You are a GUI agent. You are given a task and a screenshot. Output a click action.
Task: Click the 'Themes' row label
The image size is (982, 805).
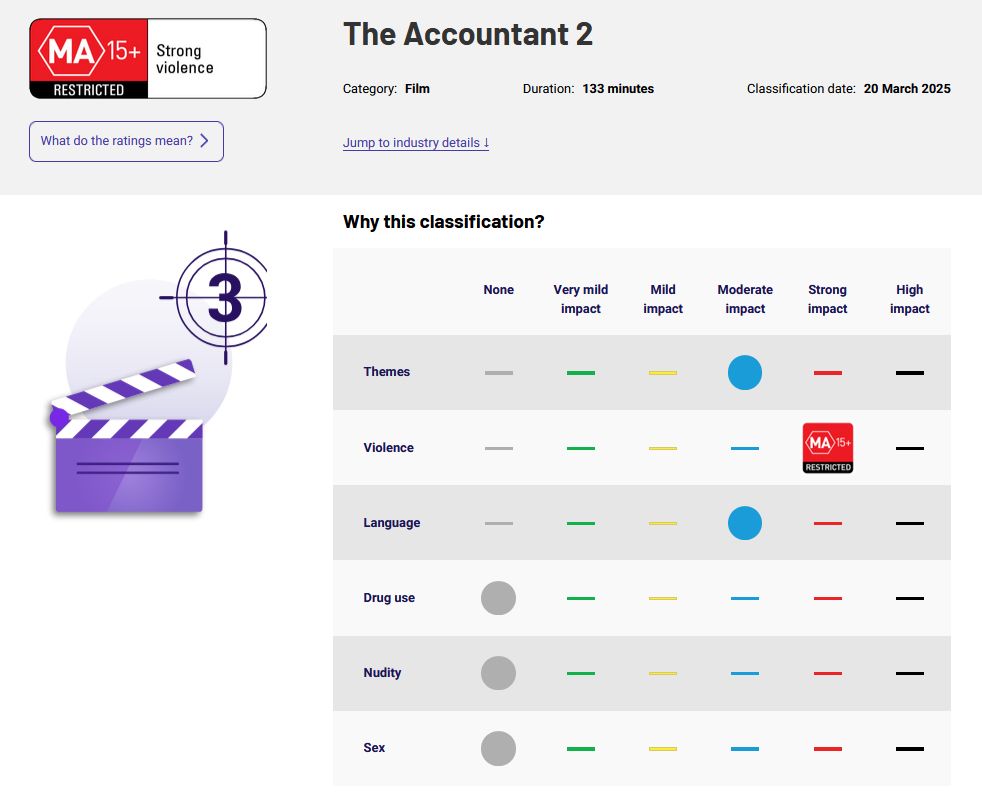pos(386,371)
